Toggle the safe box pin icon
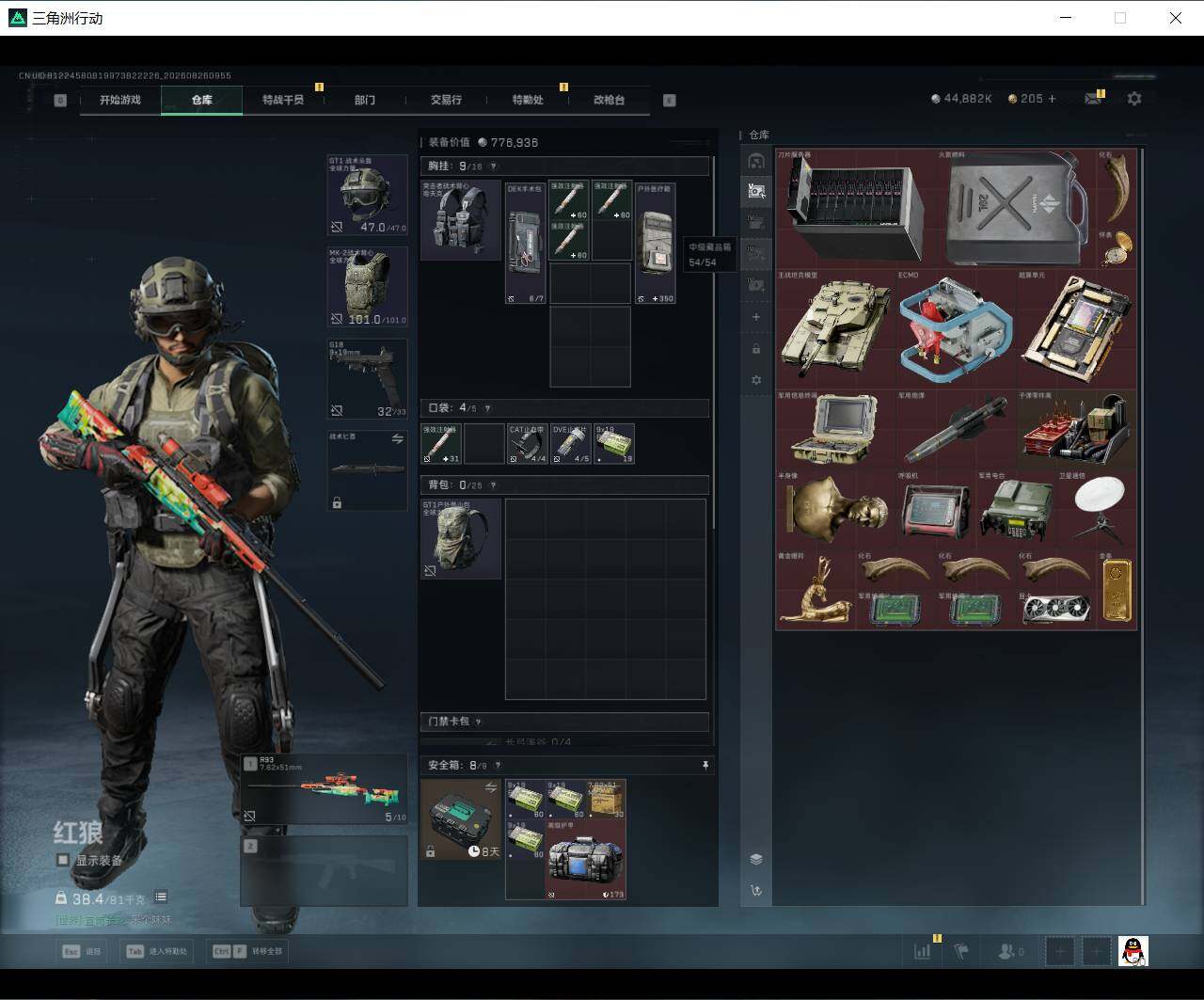1204x1000 pixels. click(705, 766)
